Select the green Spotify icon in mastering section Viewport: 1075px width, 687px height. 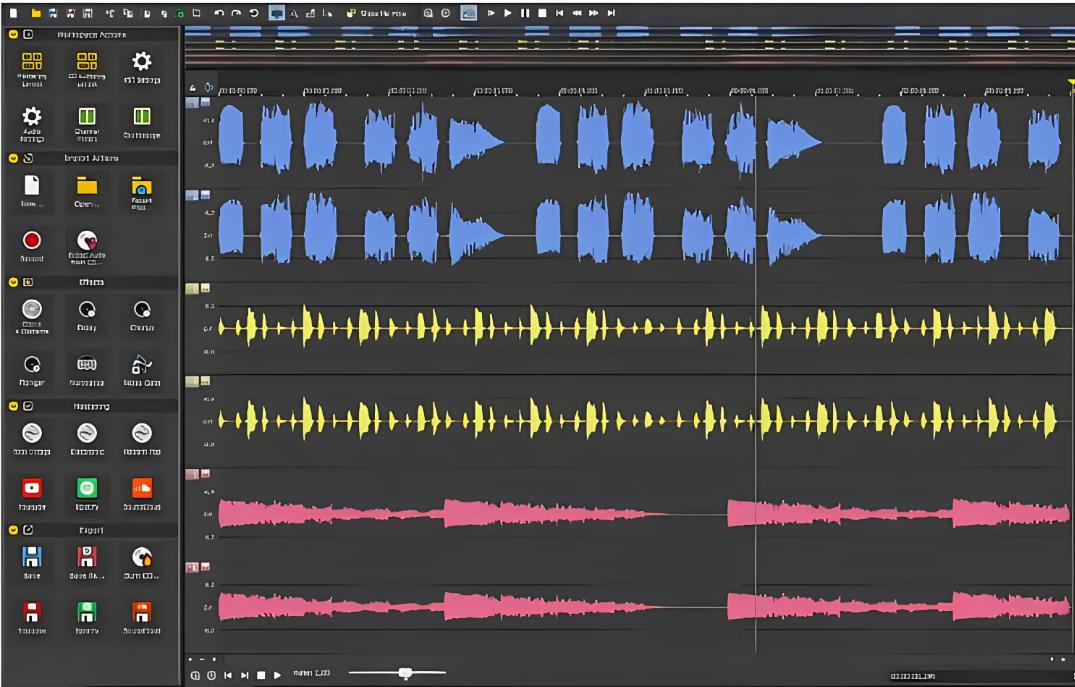(x=87, y=487)
